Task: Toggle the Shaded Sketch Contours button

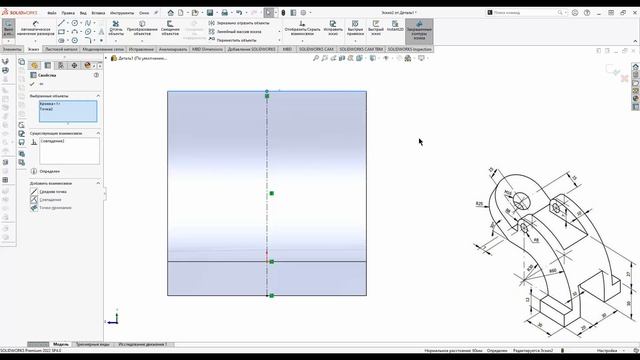Action: (x=419, y=31)
